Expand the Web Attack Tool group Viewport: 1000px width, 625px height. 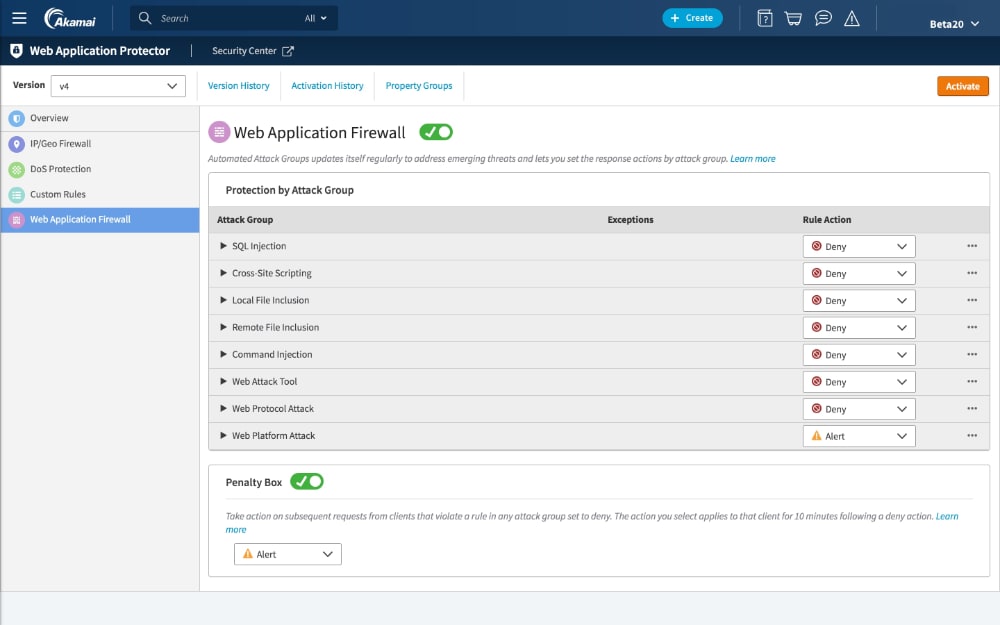click(223, 381)
